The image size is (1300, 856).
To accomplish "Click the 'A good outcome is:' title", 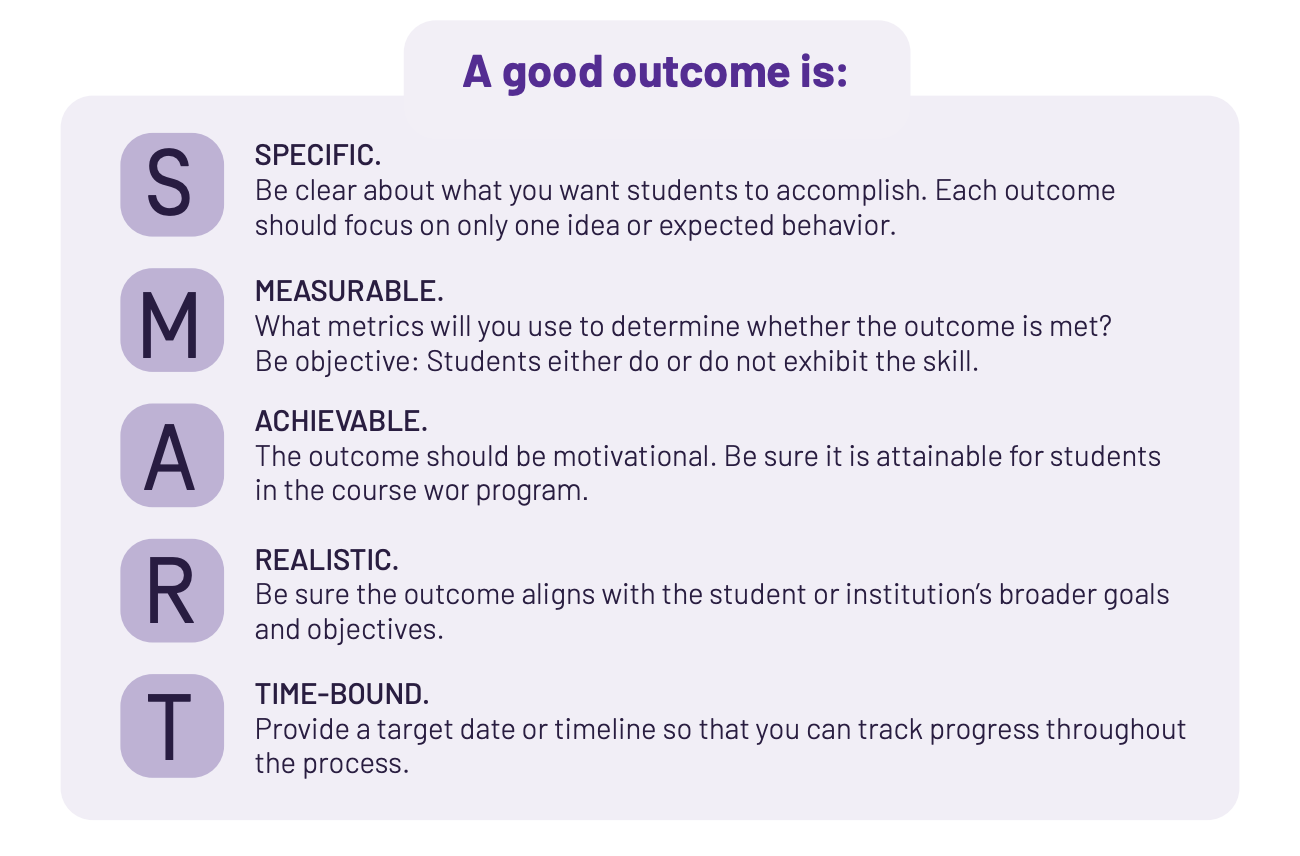I will (x=655, y=72).
